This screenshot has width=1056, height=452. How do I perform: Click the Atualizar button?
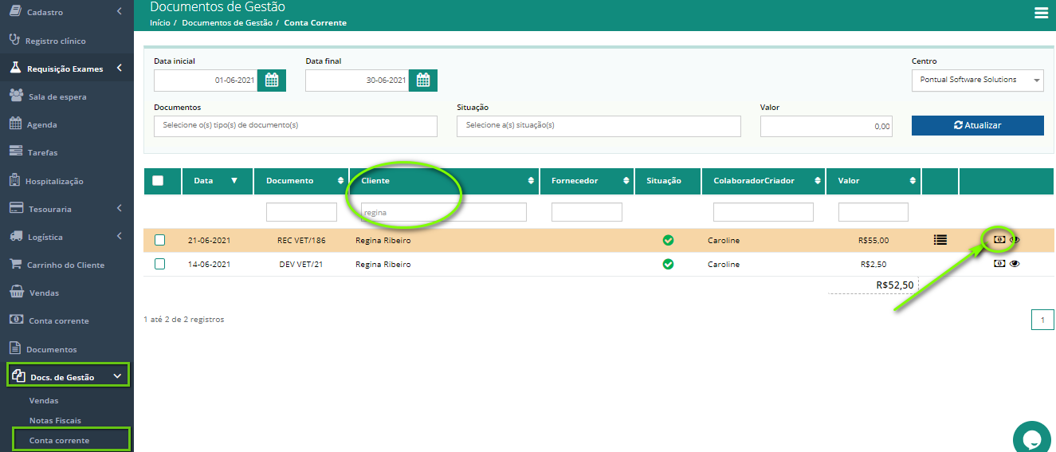click(x=978, y=125)
